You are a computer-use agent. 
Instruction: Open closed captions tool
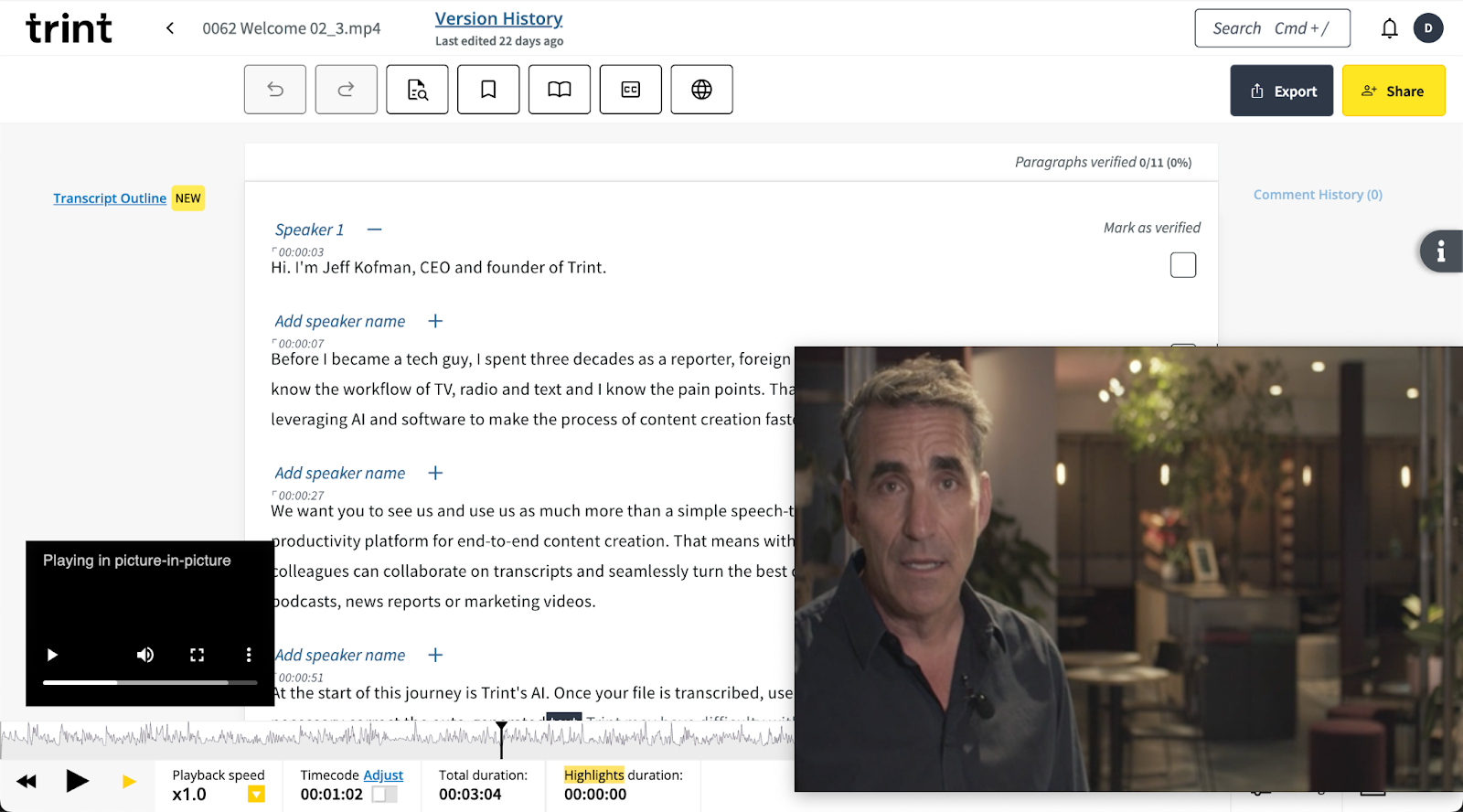tap(631, 90)
